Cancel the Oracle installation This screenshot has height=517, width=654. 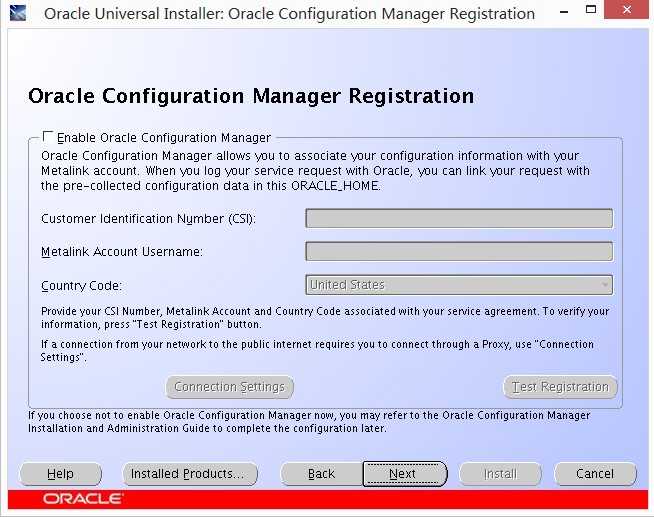coord(595,474)
